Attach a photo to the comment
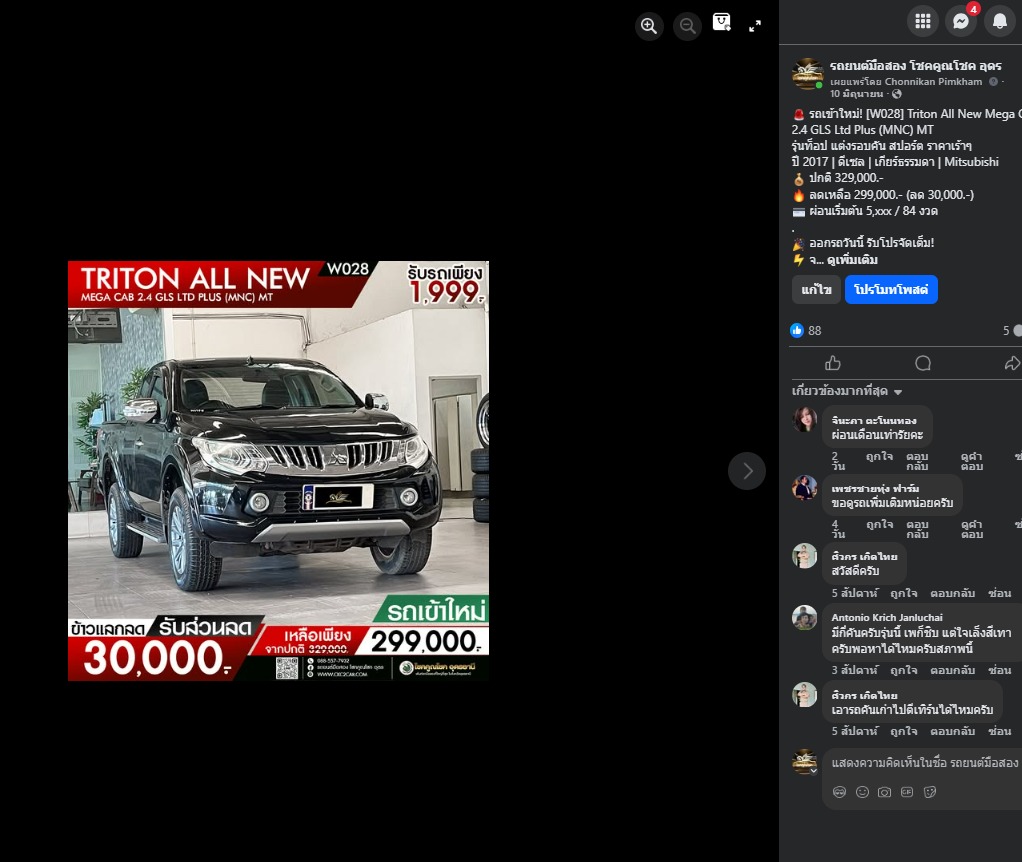The width and height of the screenshot is (1022, 862). click(x=884, y=792)
